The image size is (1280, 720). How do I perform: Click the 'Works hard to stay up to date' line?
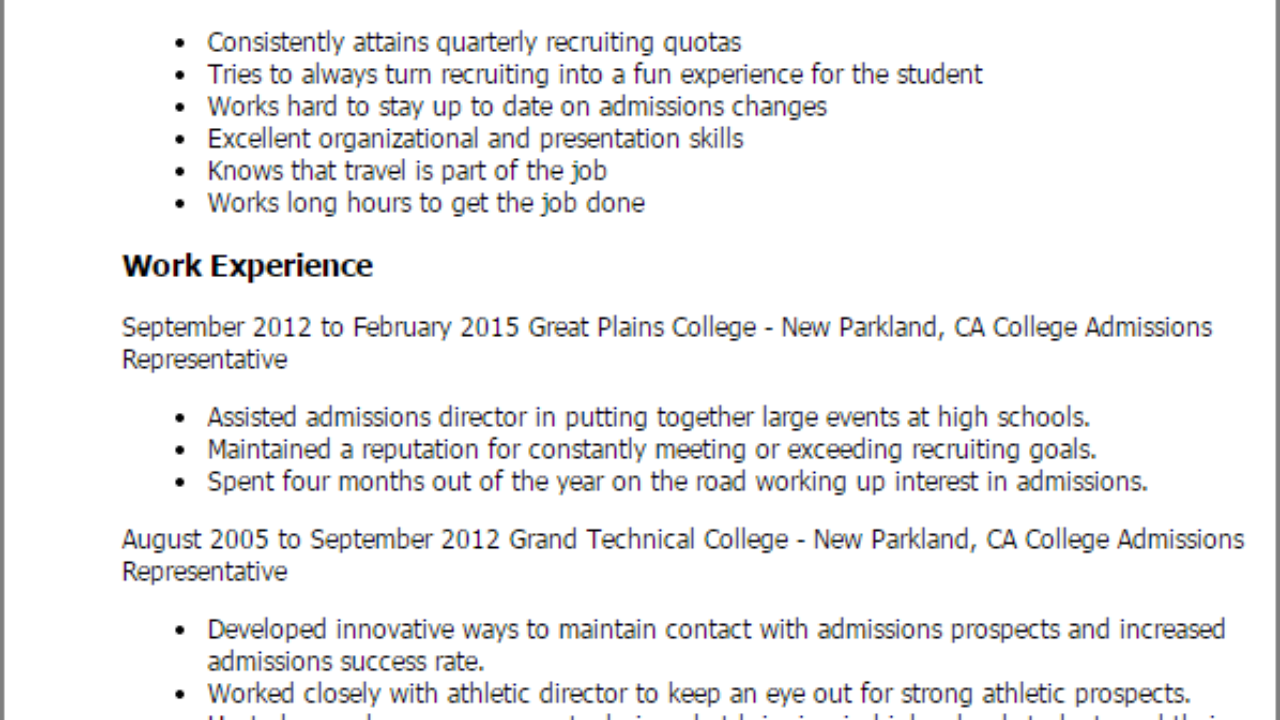[x=517, y=107]
